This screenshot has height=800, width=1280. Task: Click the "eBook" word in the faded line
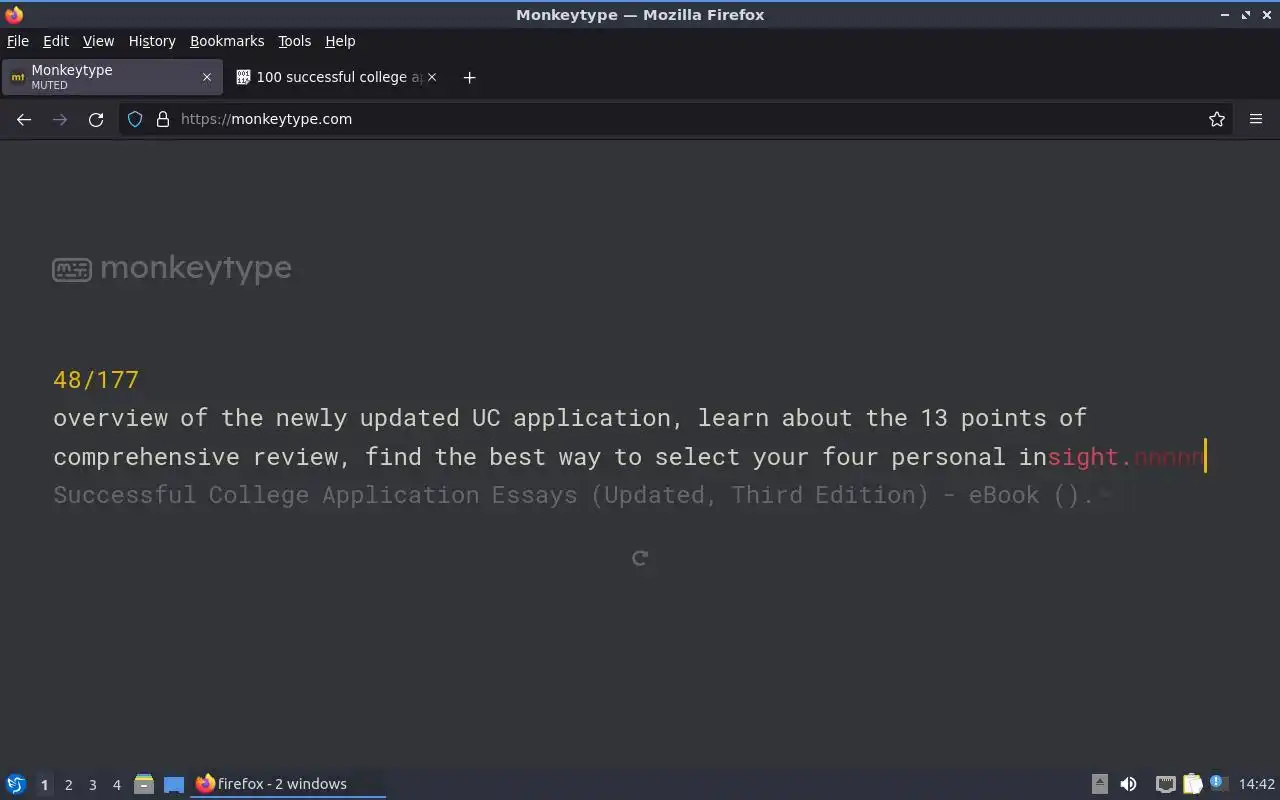tap(1003, 495)
